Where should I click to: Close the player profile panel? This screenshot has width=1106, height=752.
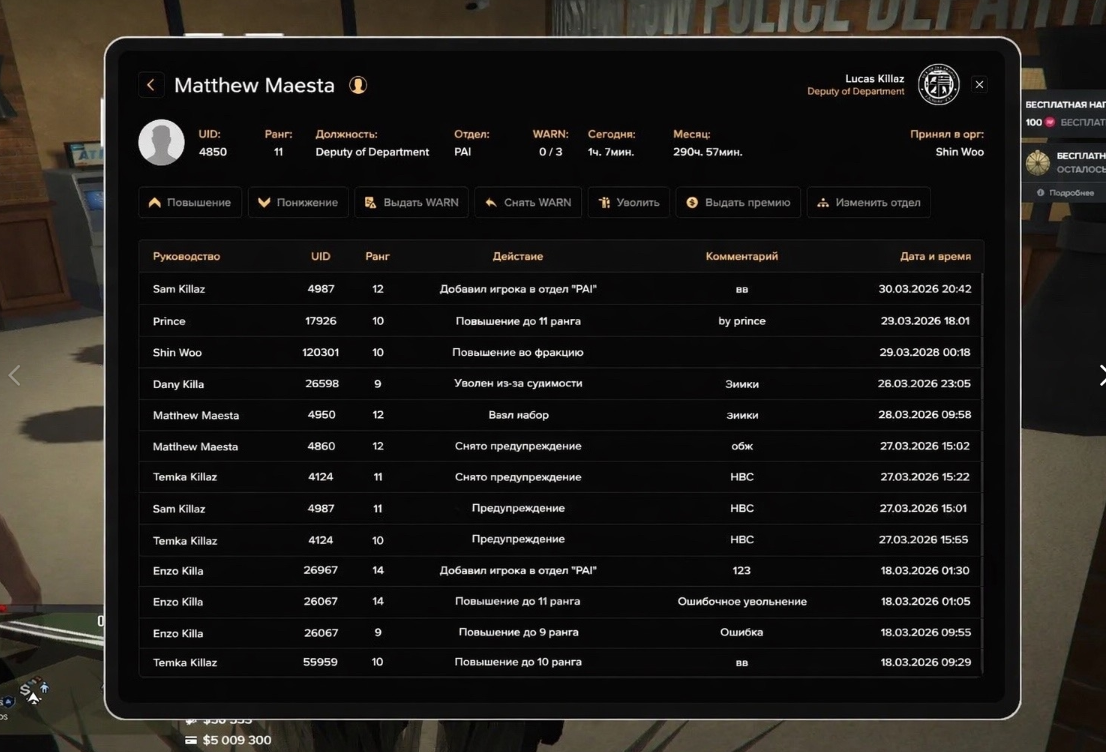tap(979, 85)
